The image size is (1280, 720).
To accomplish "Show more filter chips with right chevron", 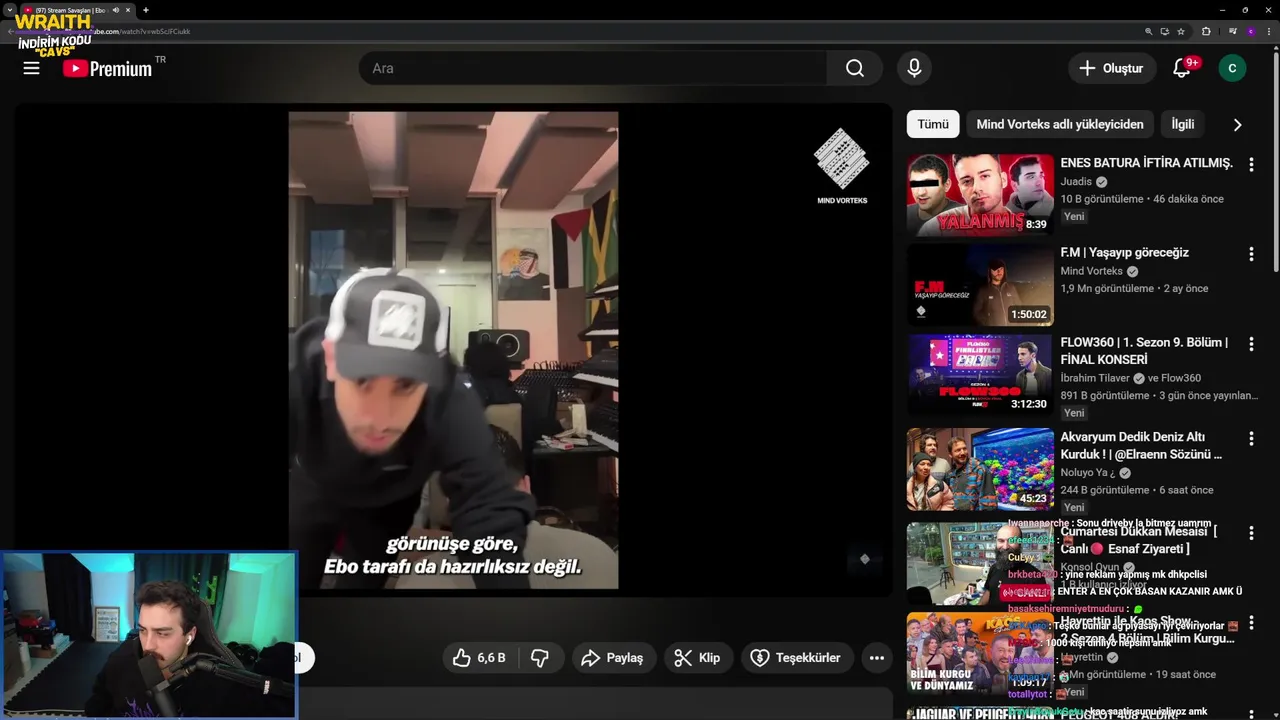I will point(1237,124).
